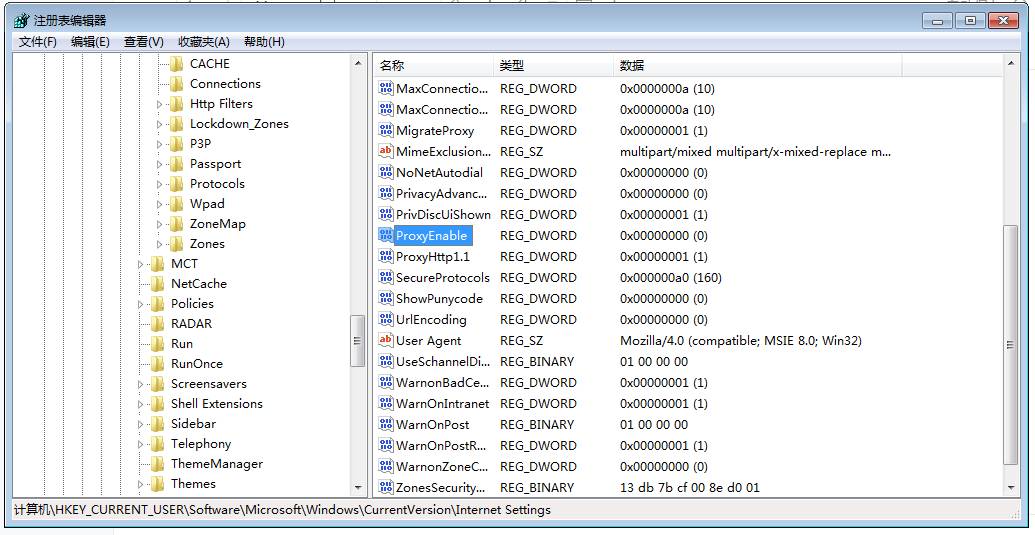Expand the Policies key
The image size is (1035, 535).
(141, 304)
